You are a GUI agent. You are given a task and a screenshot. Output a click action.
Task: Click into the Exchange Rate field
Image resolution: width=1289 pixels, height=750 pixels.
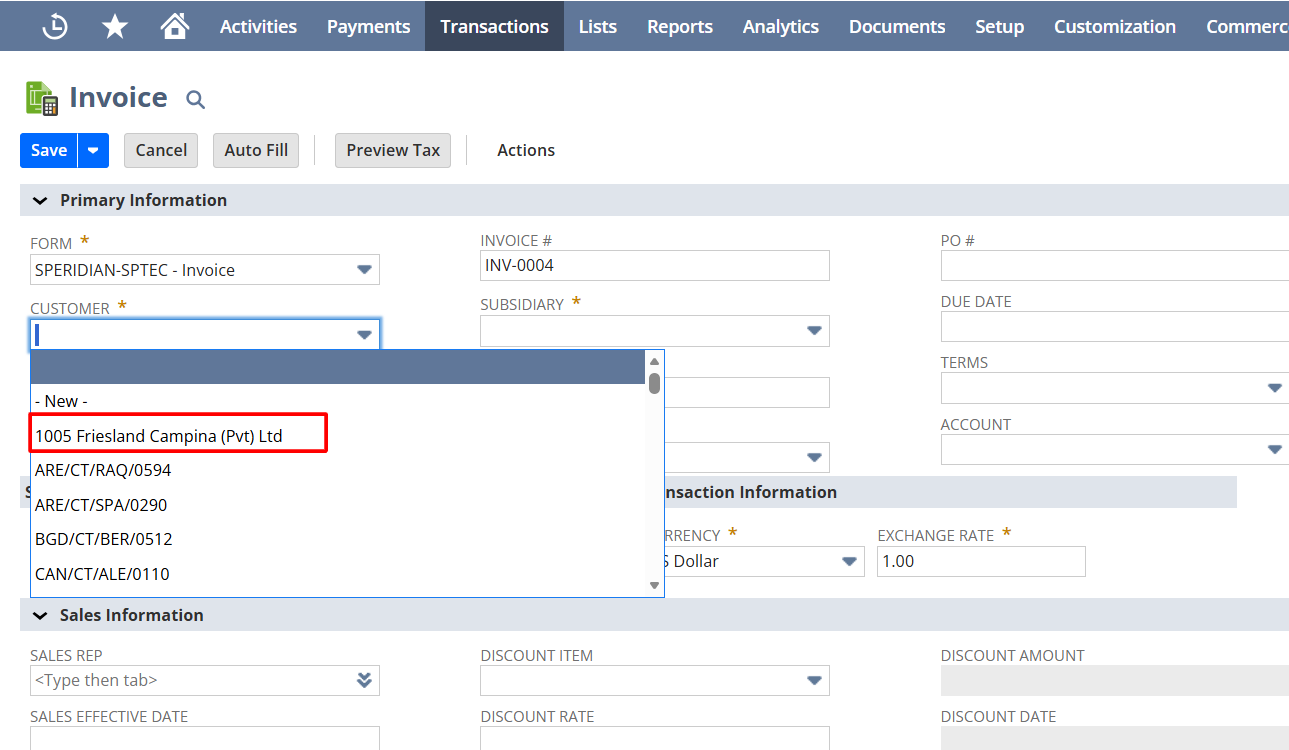(980, 561)
